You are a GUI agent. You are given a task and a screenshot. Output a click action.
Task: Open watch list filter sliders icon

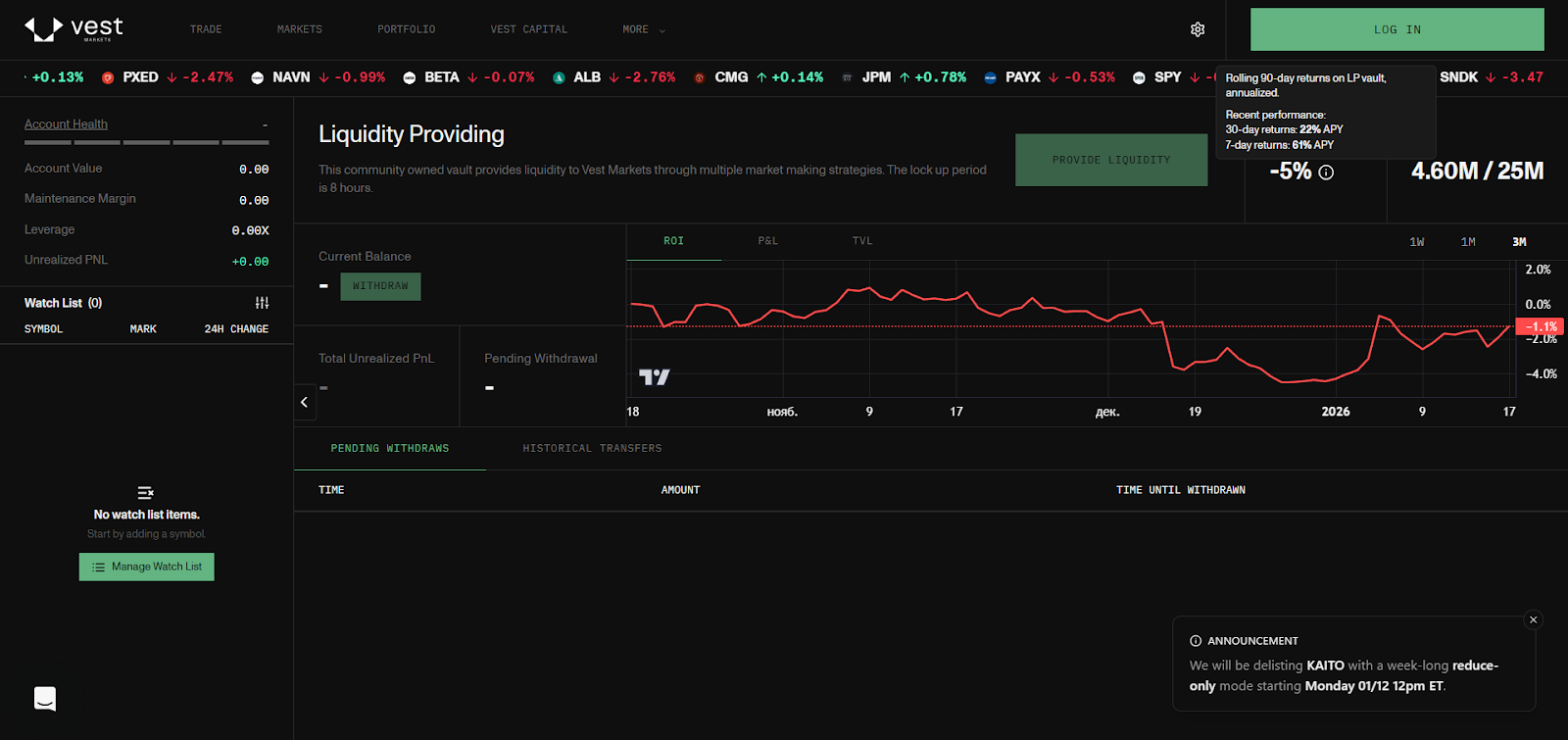coord(262,303)
